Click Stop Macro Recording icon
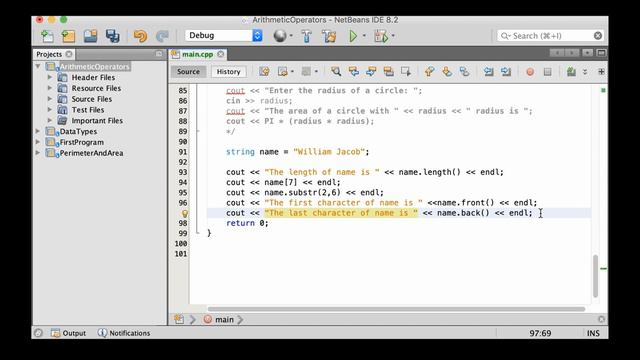 coord(547,72)
